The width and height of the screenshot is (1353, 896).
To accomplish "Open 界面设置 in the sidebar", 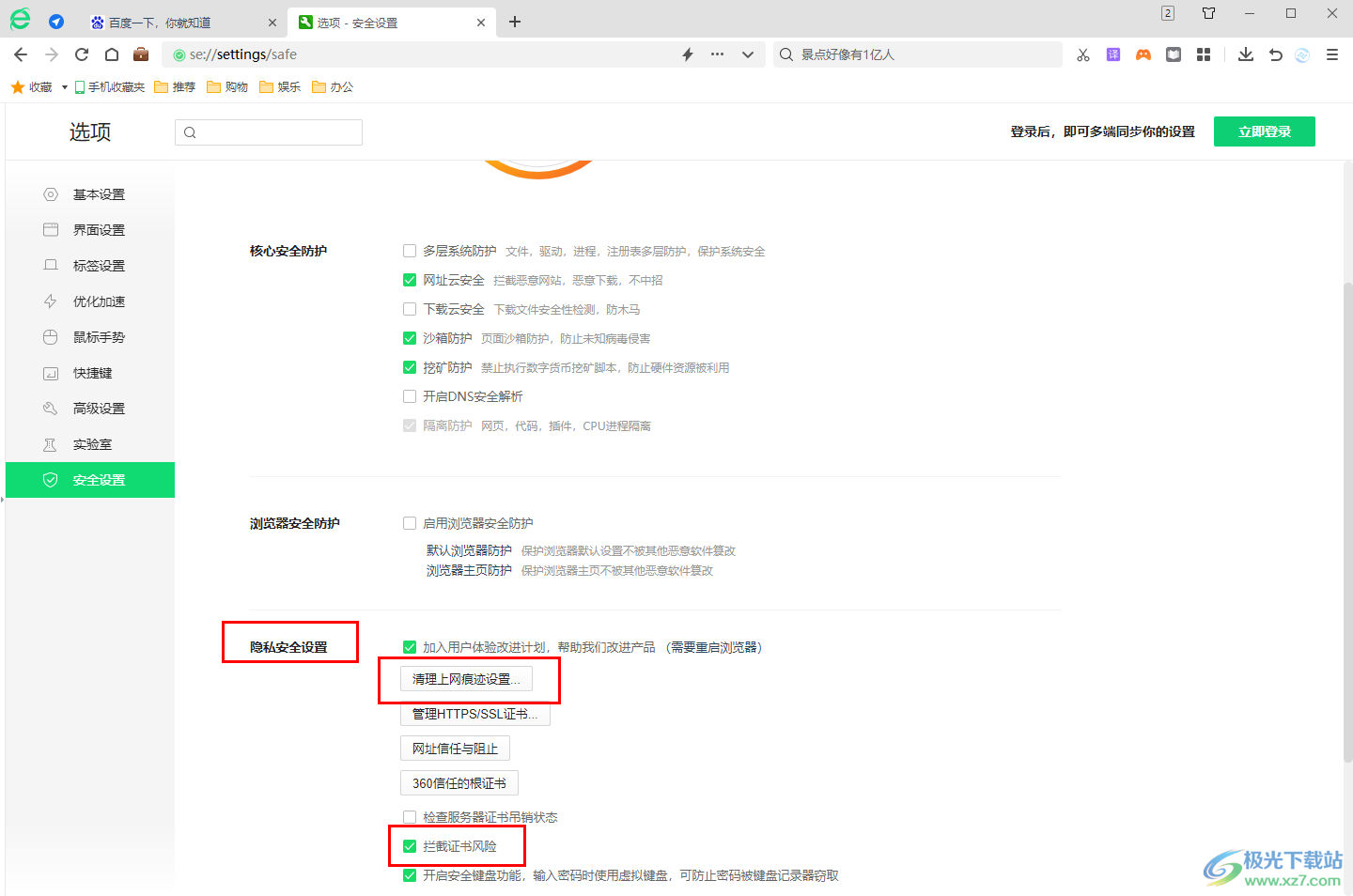I will point(90,230).
